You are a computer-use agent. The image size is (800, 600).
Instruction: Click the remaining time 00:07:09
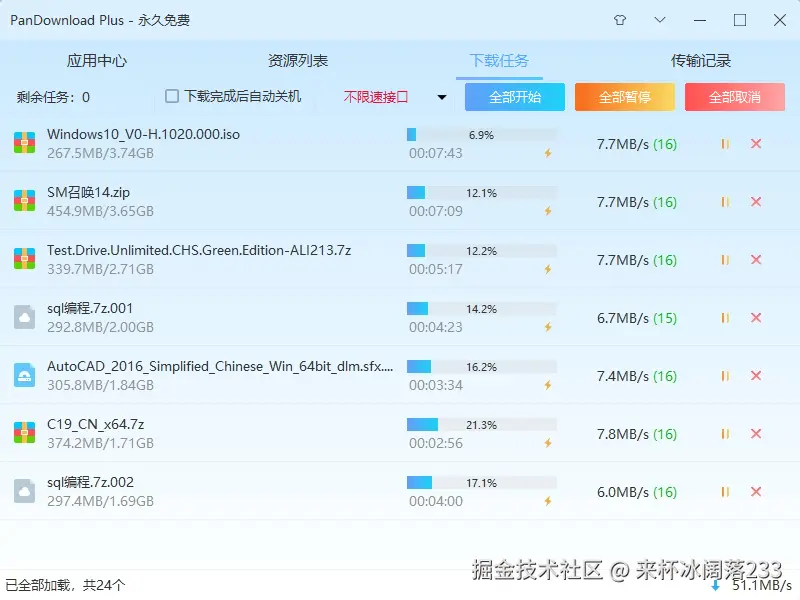pyautogui.click(x=436, y=211)
